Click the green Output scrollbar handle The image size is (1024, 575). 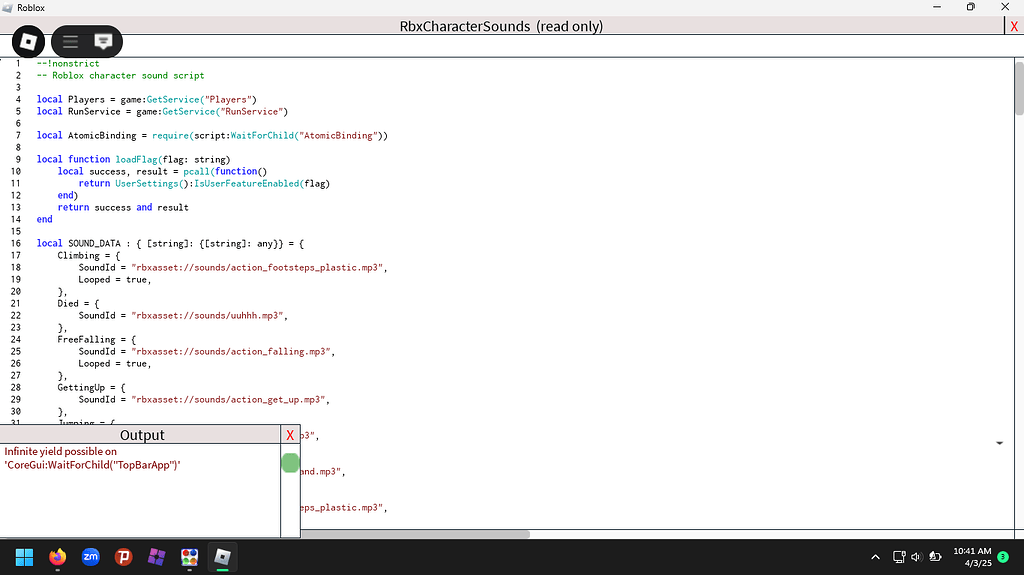[x=290, y=463]
